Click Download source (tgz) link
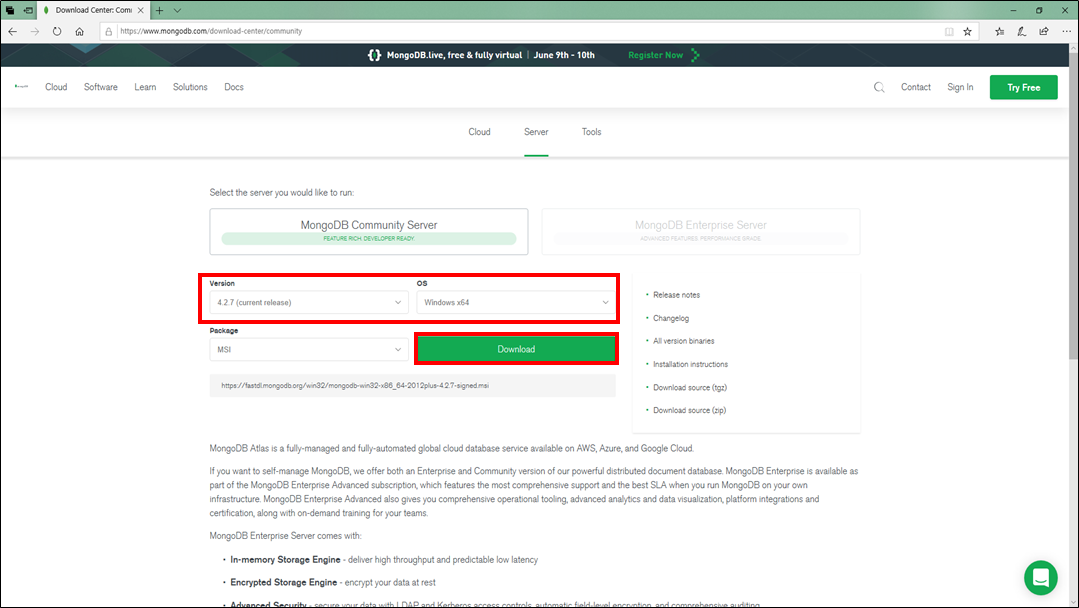This screenshot has height=608, width=1079. click(690, 388)
